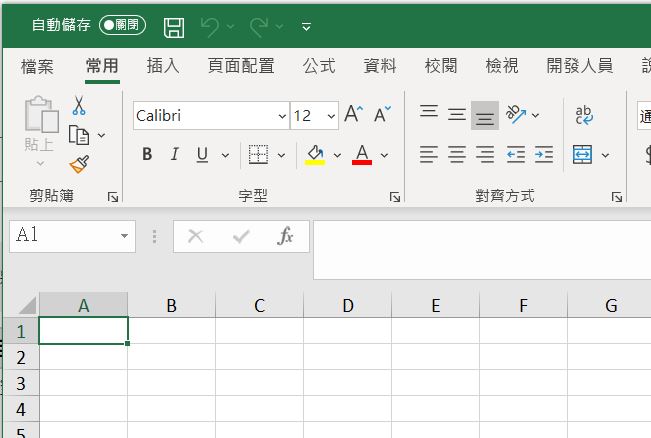651x438 pixels.
Task: Open the Undo history dropdown arrow
Action: pos(230,27)
